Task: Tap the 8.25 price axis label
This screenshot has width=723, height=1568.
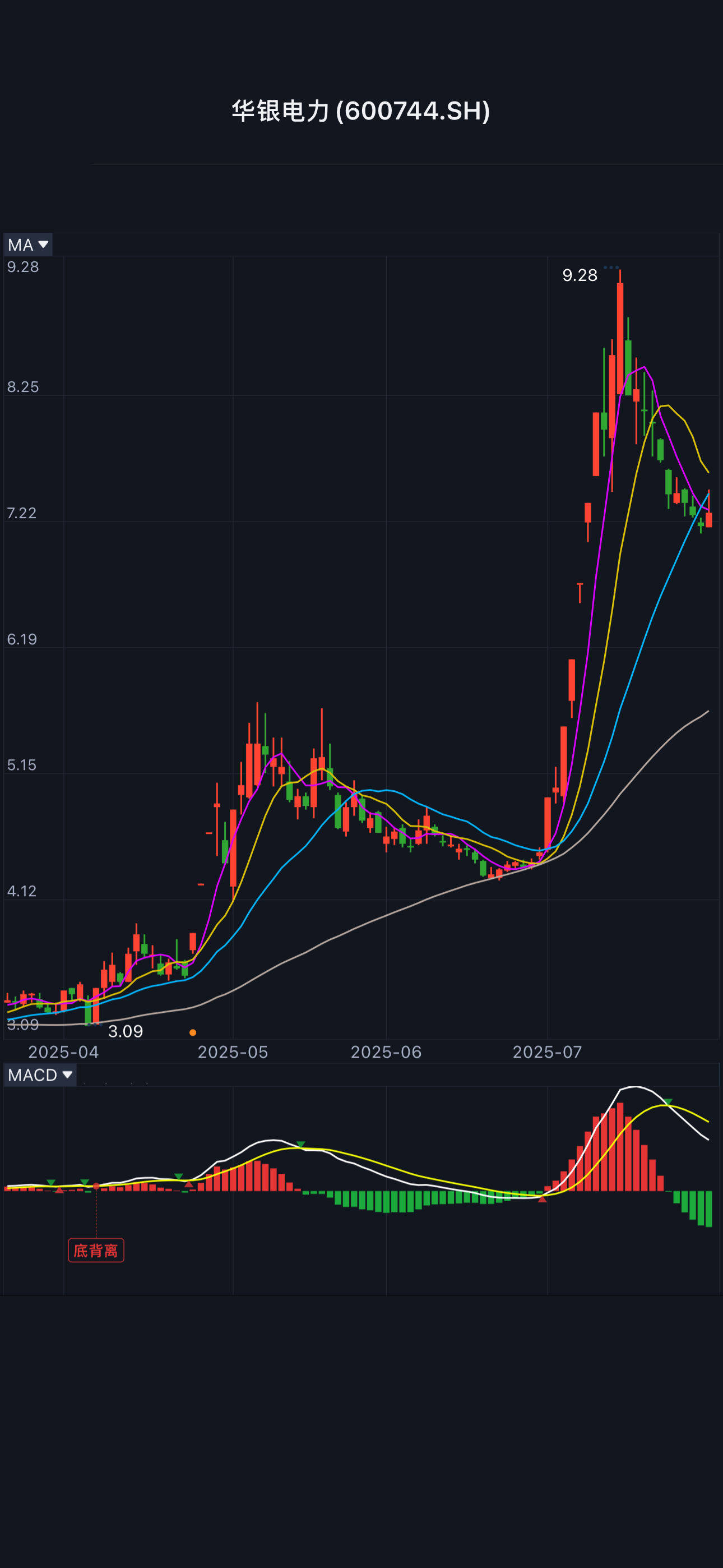Action: tap(22, 387)
